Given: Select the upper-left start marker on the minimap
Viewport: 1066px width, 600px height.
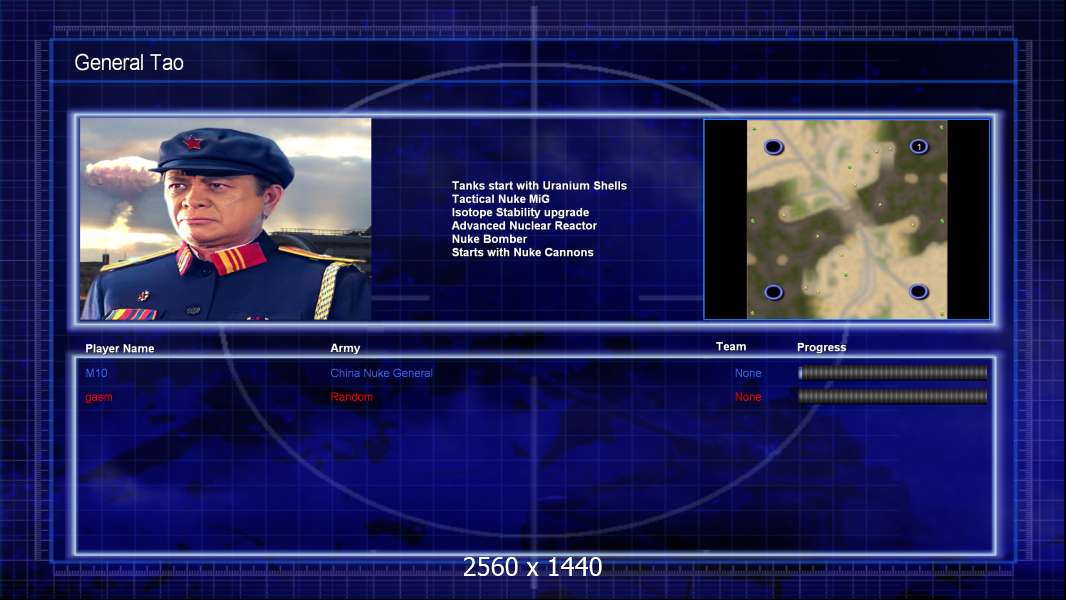Looking at the screenshot, I should [x=774, y=147].
